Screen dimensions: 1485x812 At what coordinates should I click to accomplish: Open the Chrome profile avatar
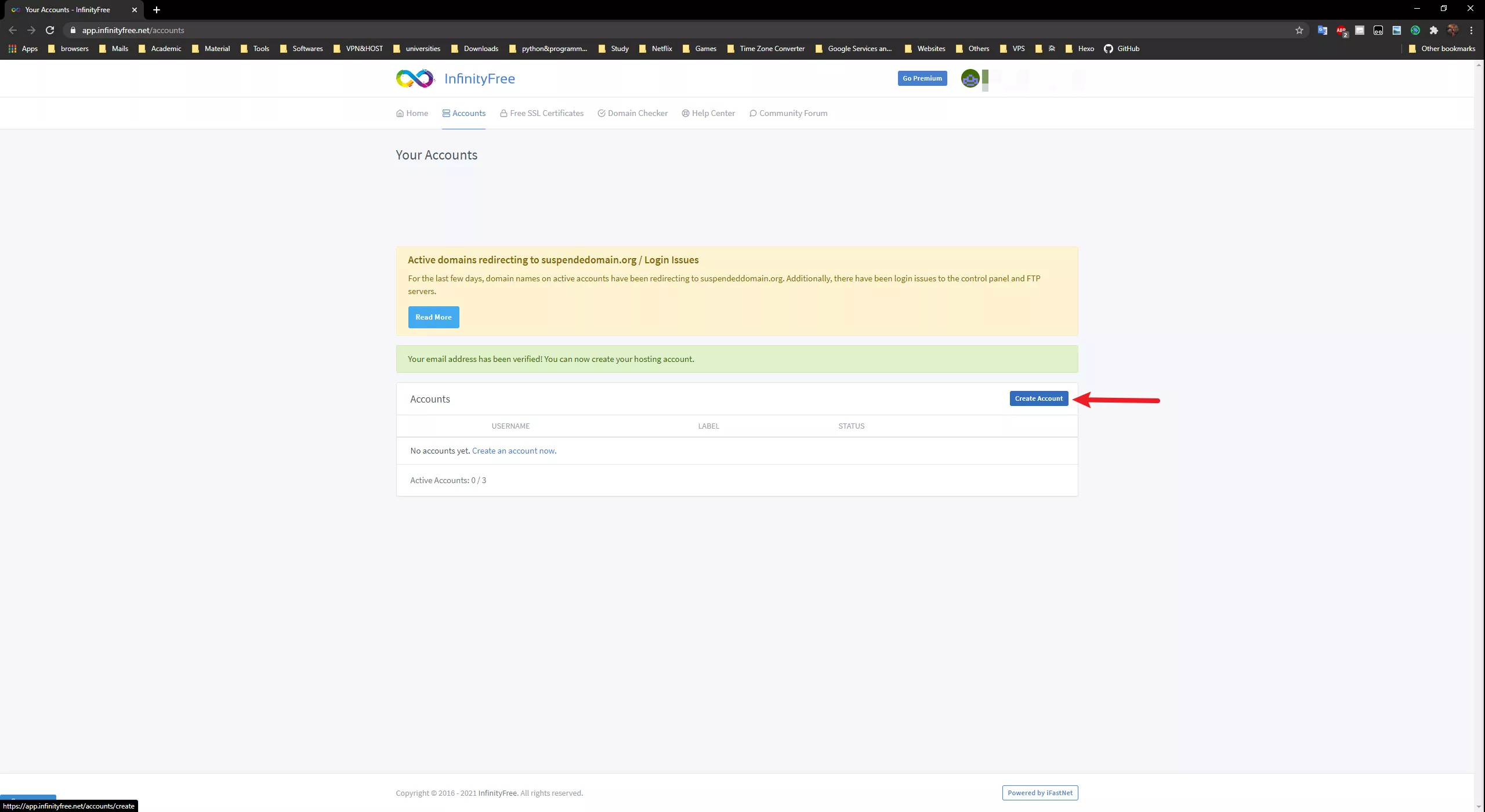point(1453,30)
